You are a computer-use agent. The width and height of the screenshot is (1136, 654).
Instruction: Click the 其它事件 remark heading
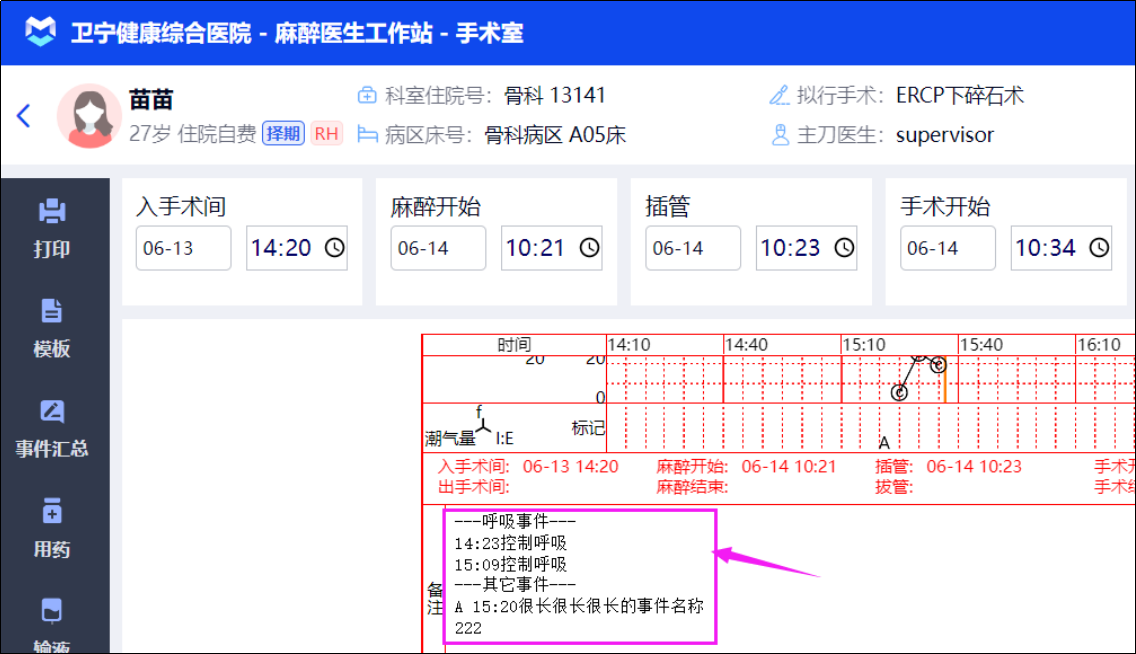click(x=515, y=584)
